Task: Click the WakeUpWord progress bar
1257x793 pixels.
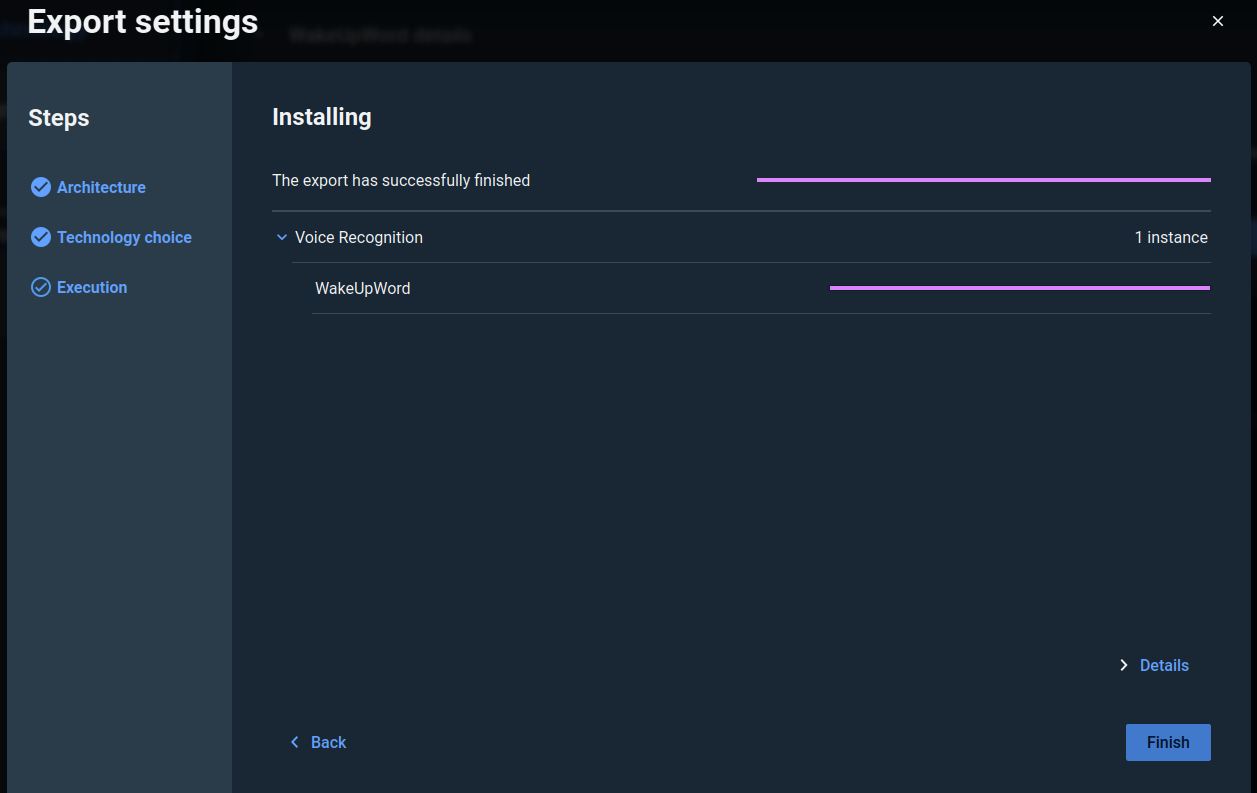Action: pos(1019,288)
